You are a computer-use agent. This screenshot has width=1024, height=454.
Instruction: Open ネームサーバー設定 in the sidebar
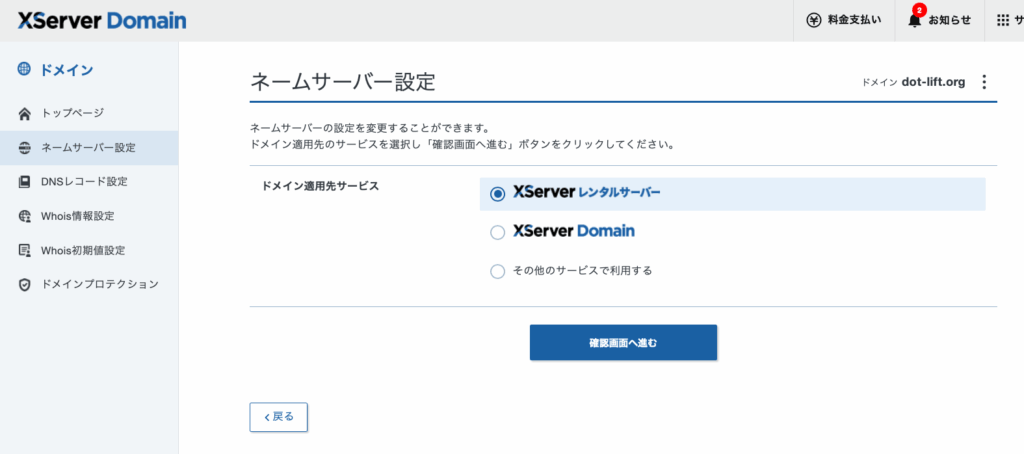coord(88,148)
